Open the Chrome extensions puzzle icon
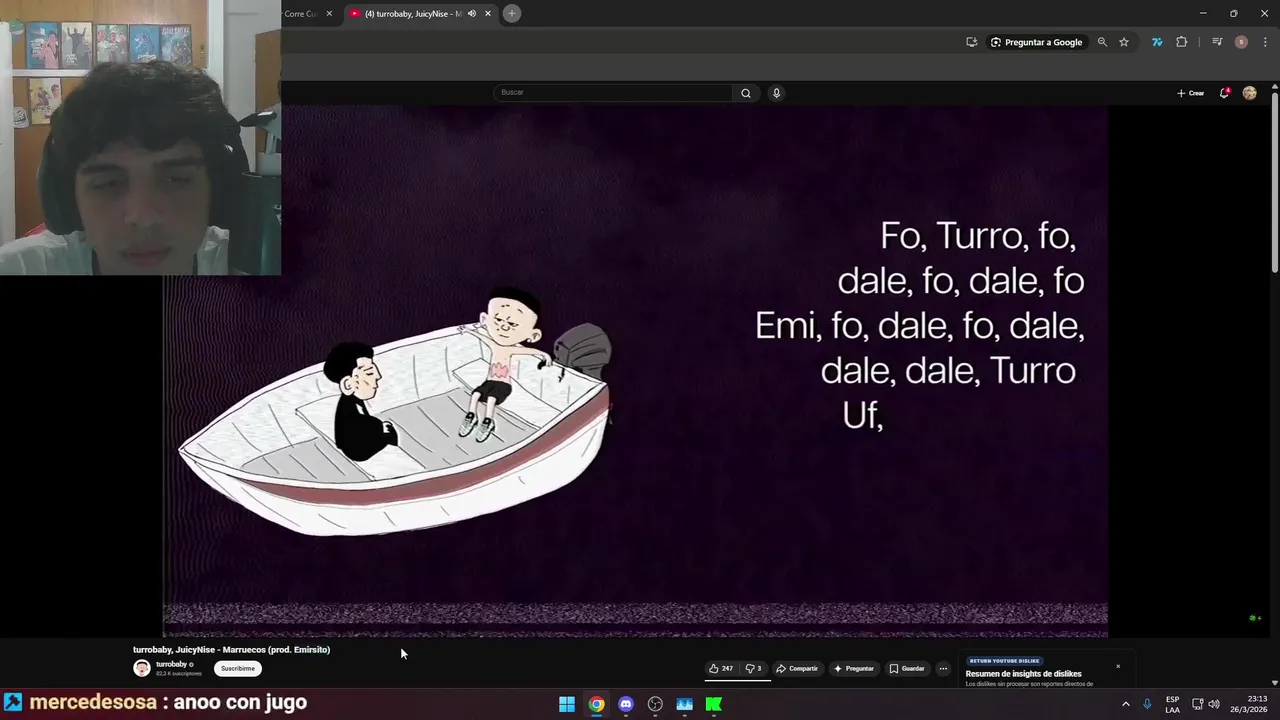 click(1182, 42)
